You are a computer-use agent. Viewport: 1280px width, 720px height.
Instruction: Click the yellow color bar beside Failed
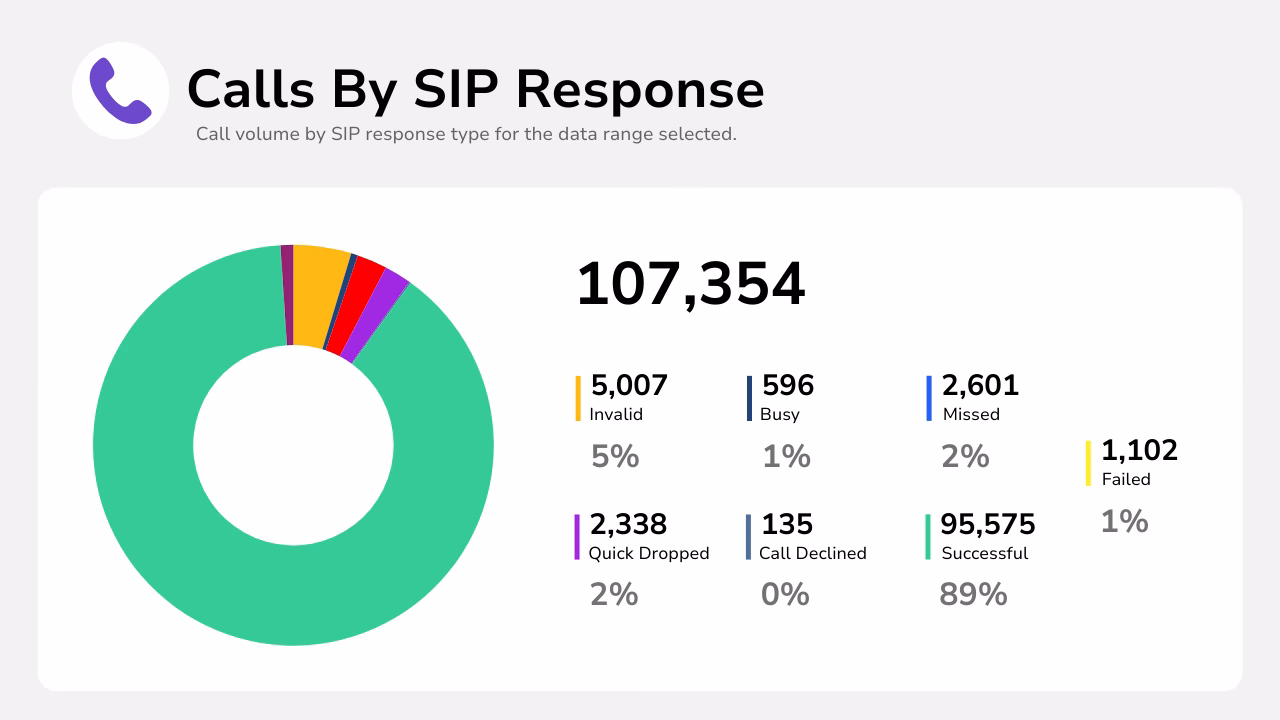point(1087,463)
